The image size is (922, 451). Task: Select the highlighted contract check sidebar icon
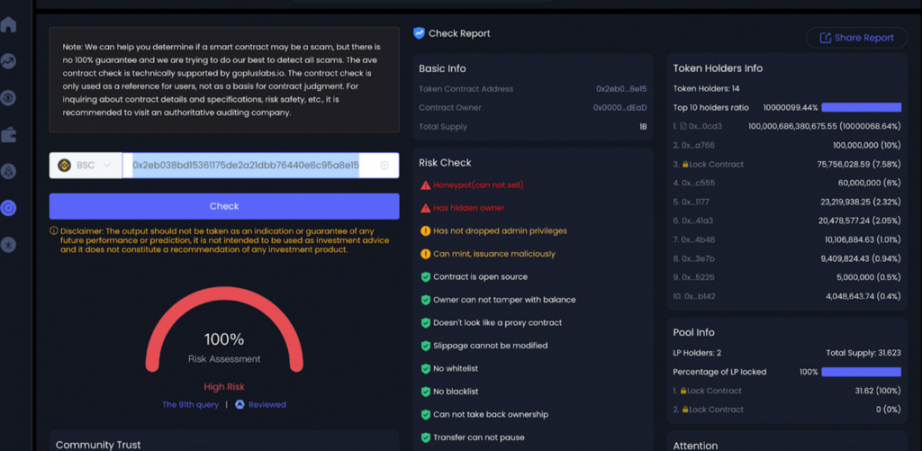[x=9, y=208]
